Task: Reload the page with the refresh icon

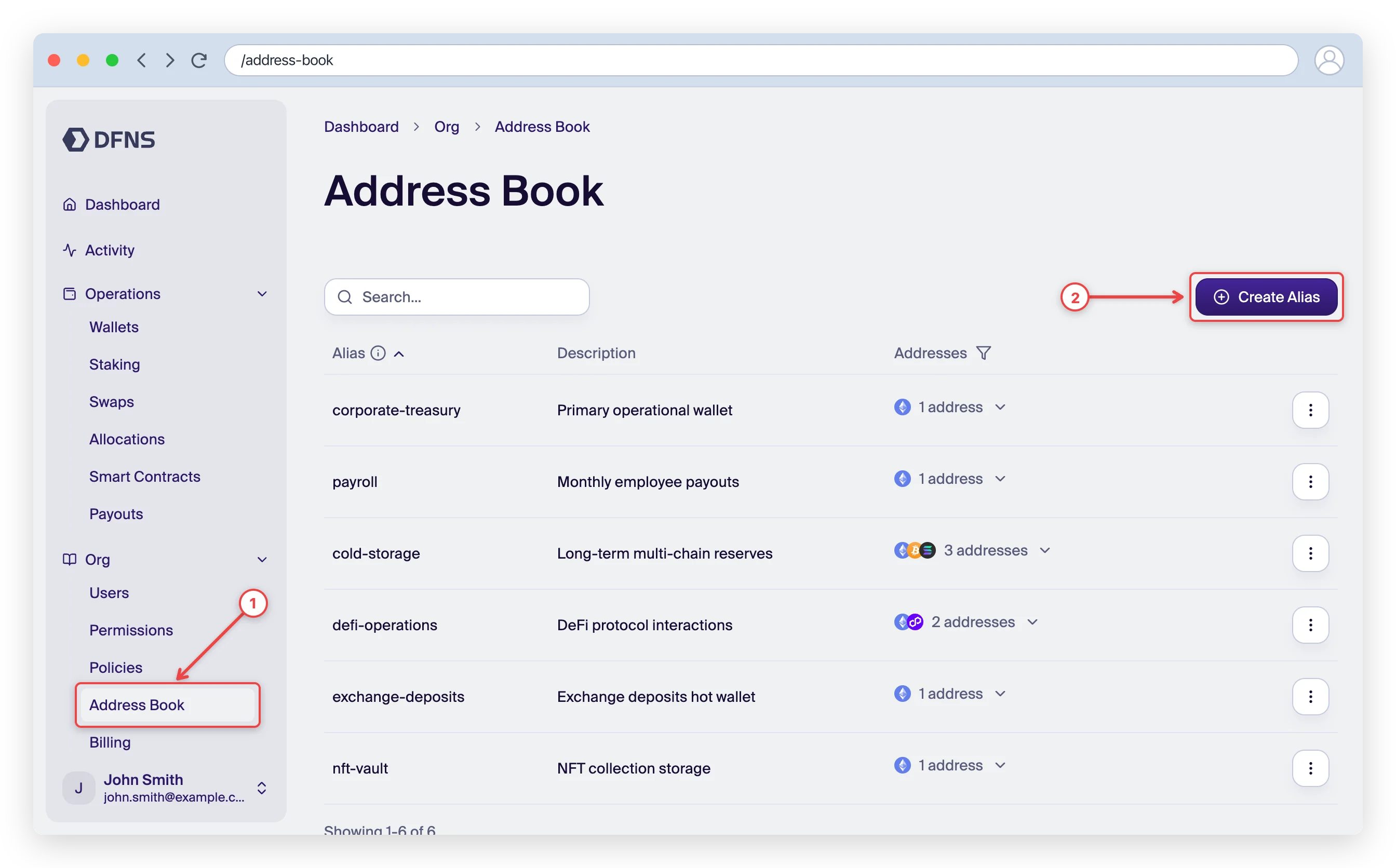Action: tap(199, 60)
